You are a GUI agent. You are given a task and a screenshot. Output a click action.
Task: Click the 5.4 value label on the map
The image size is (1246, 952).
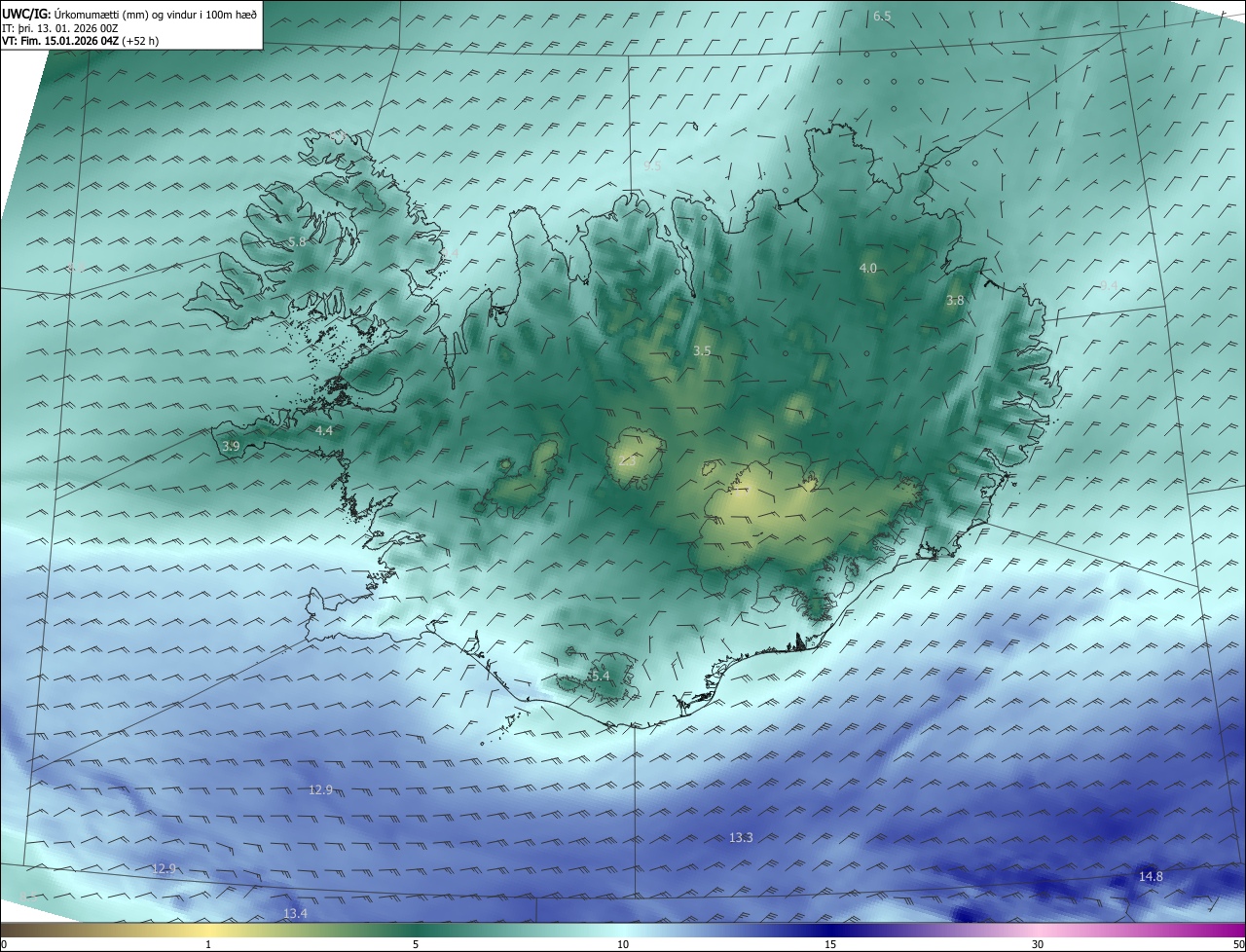600,676
